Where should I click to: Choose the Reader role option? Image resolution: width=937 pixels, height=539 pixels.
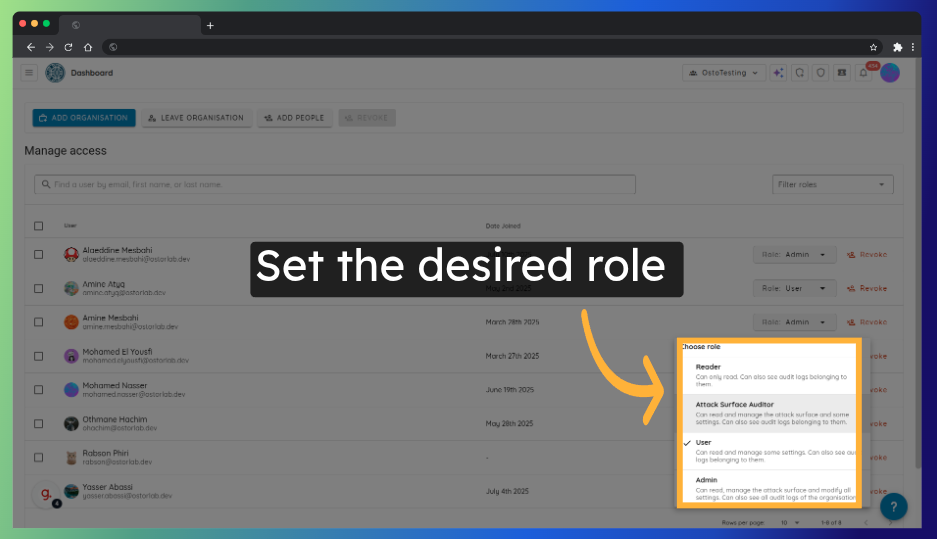768,372
